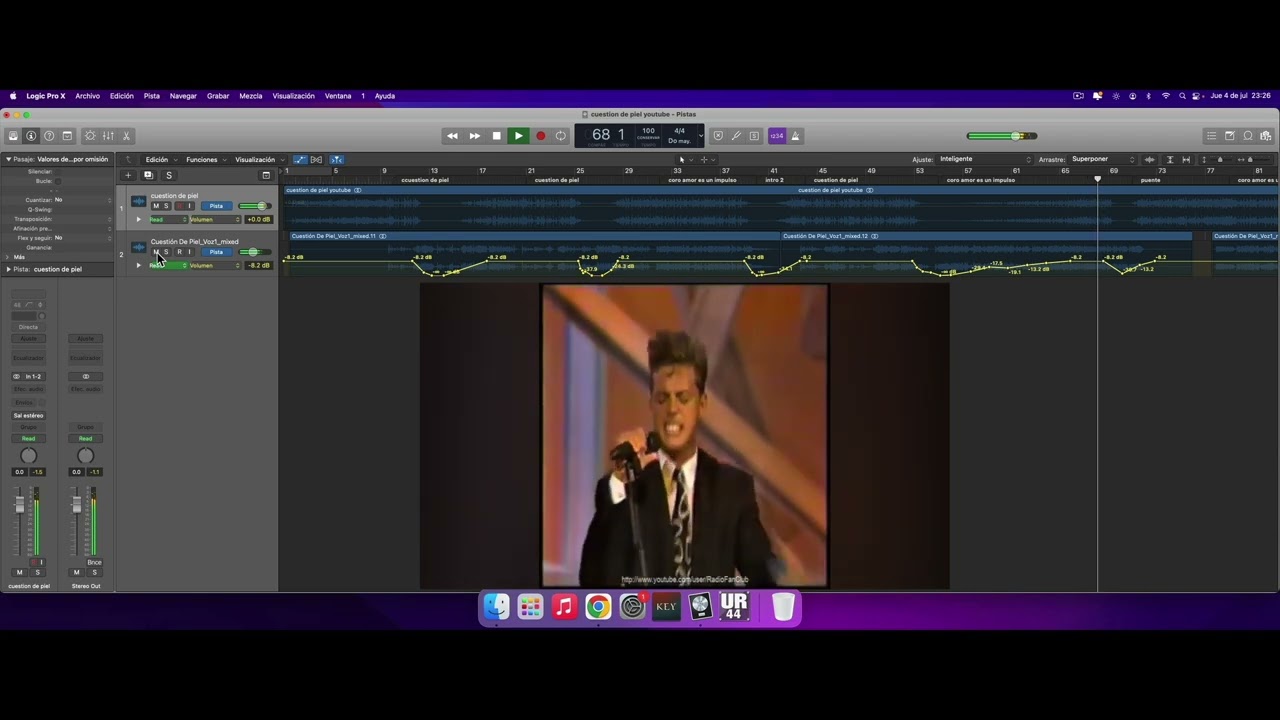The height and width of the screenshot is (720, 1280).
Task: Open the Note Pads icon
Action: [x=1230, y=136]
